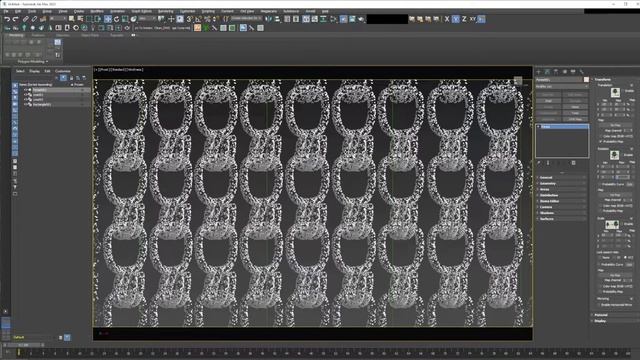Image resolution: width=640 pixels, height=360 pixels.
Task: Click the Scale No Map button
Action: pyautogui.click(x=616, y=276)
